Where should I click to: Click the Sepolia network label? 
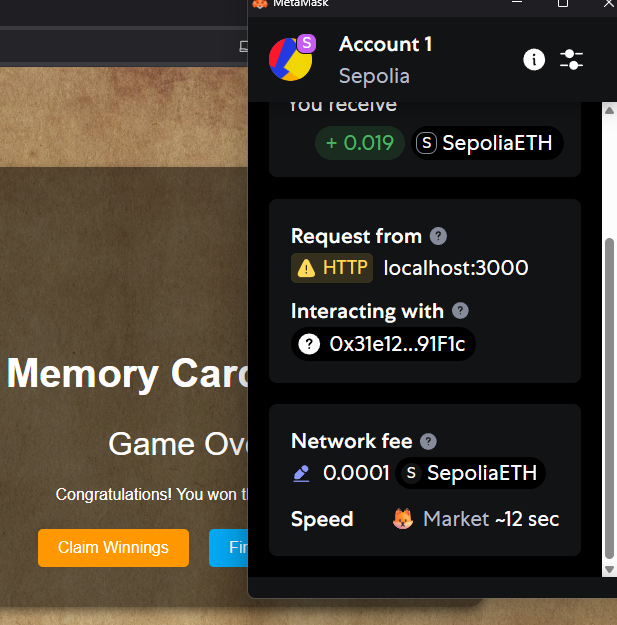(x=374, y=76)
